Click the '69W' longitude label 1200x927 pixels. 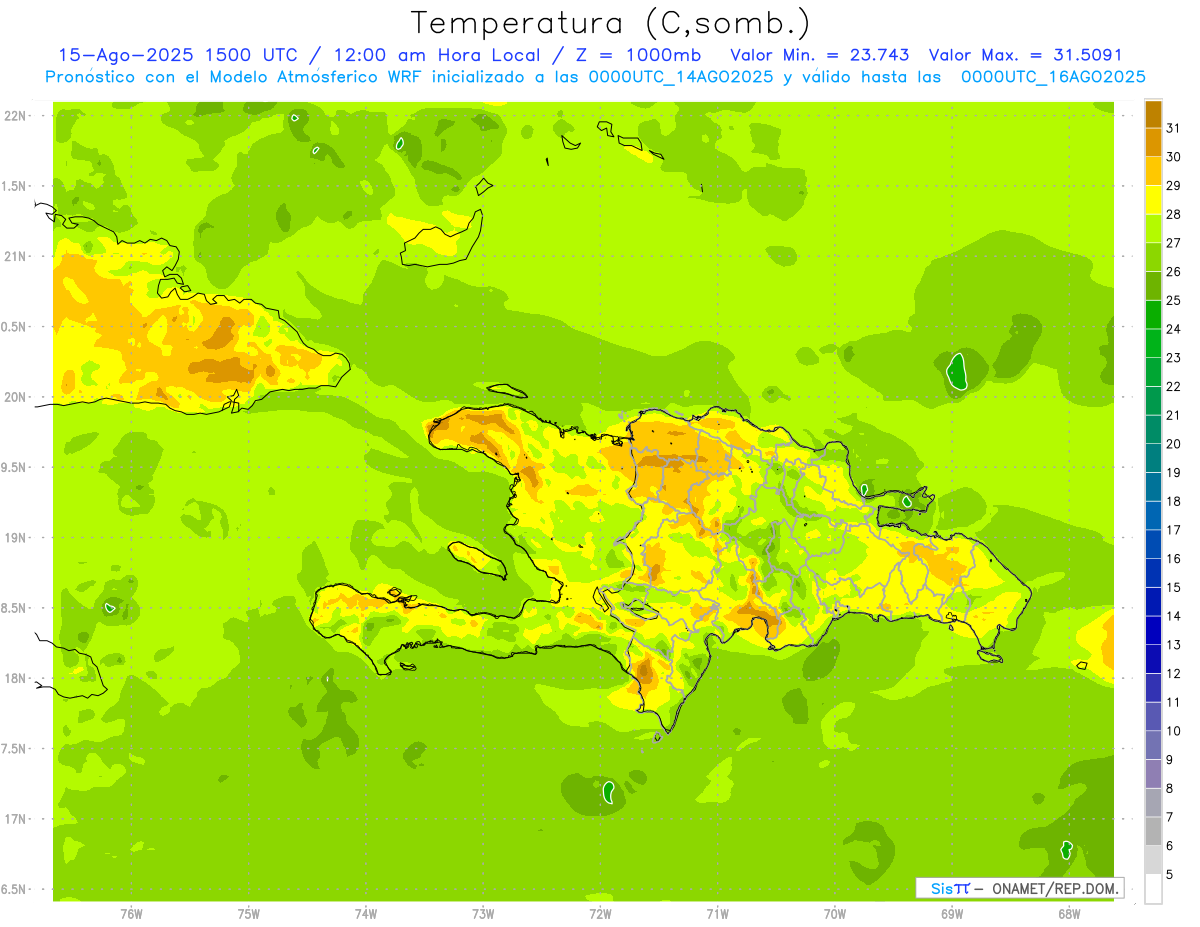tap(952, 914)
